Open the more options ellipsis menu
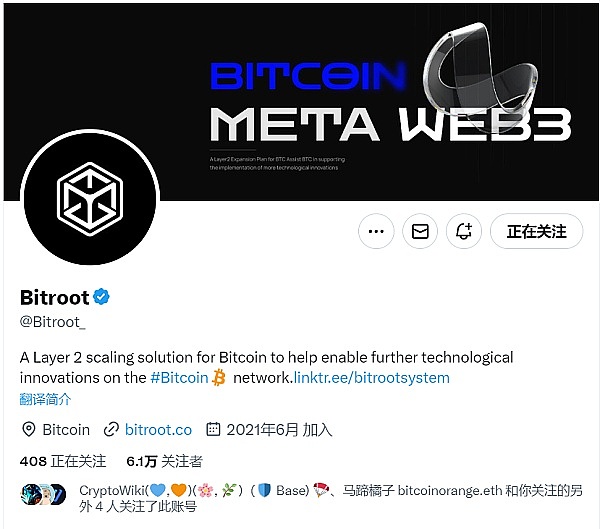The height and width of the screenshot is (529, 600). [x=376, y=231]
